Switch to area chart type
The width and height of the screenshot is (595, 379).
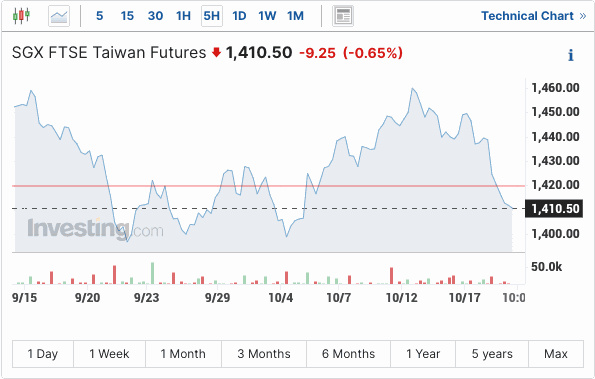pyautogui.click(x=59, y=16)
